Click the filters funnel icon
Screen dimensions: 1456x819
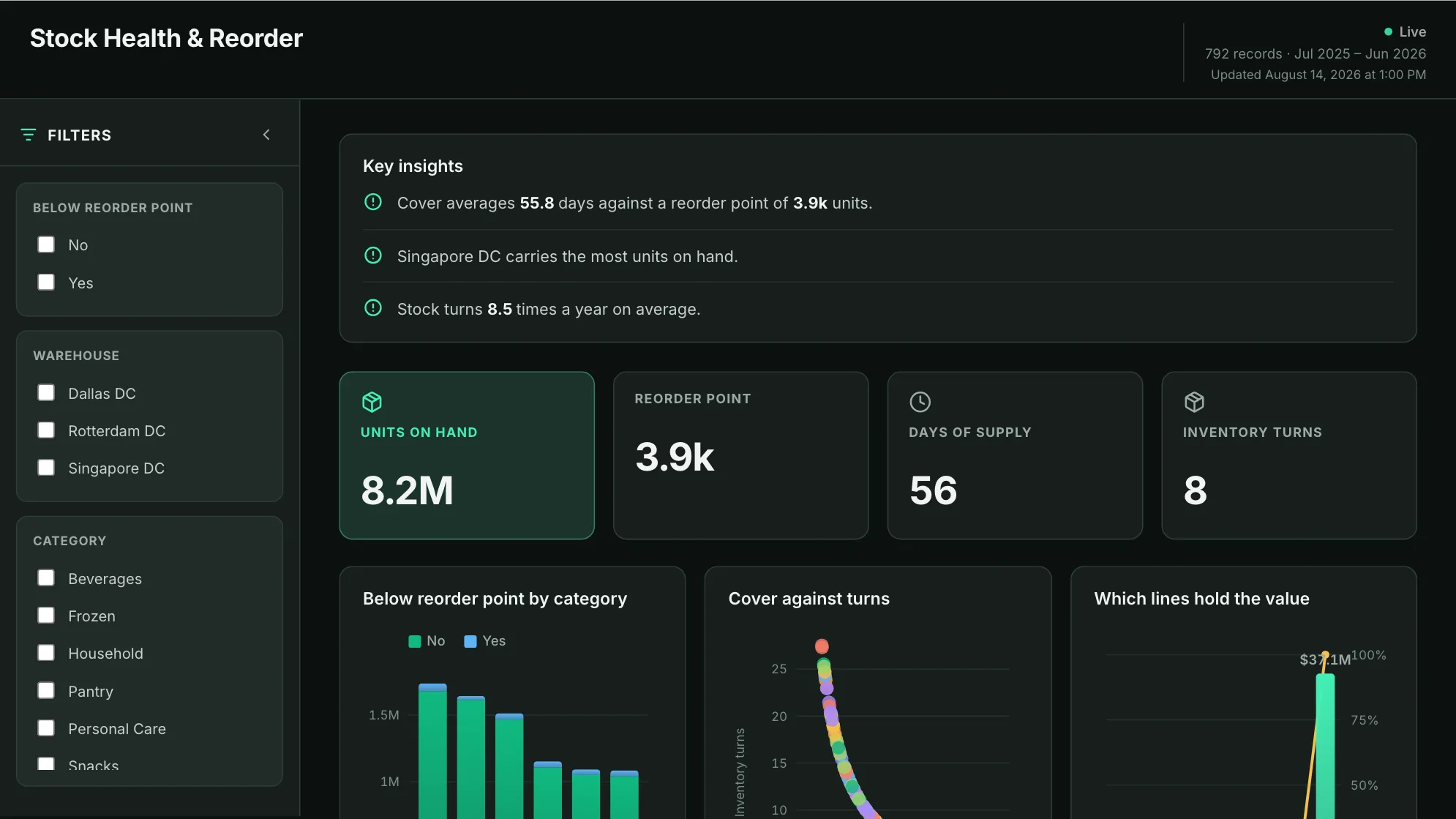29,135
